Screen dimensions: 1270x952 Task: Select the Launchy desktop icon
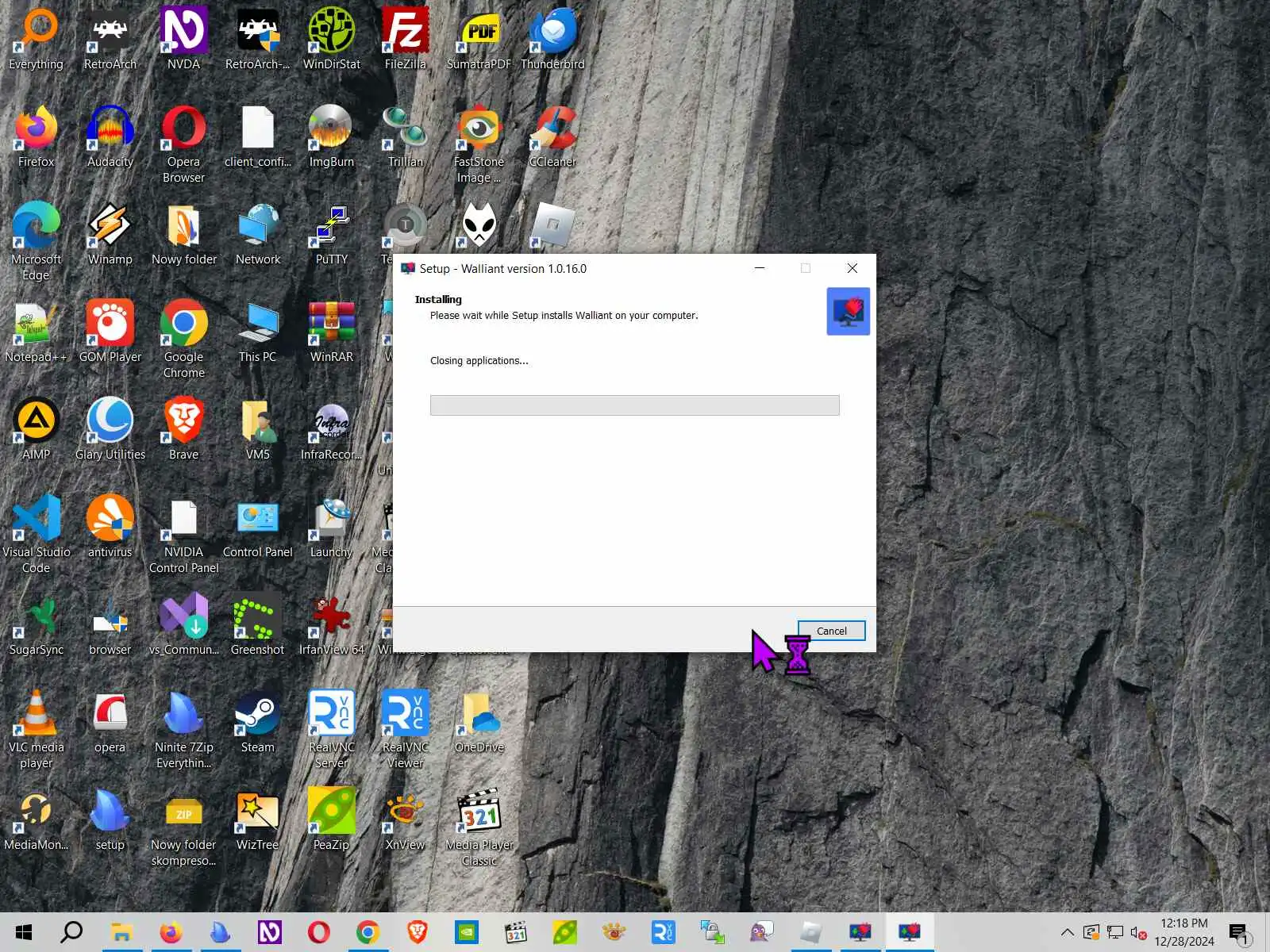(x=332, y=527)
